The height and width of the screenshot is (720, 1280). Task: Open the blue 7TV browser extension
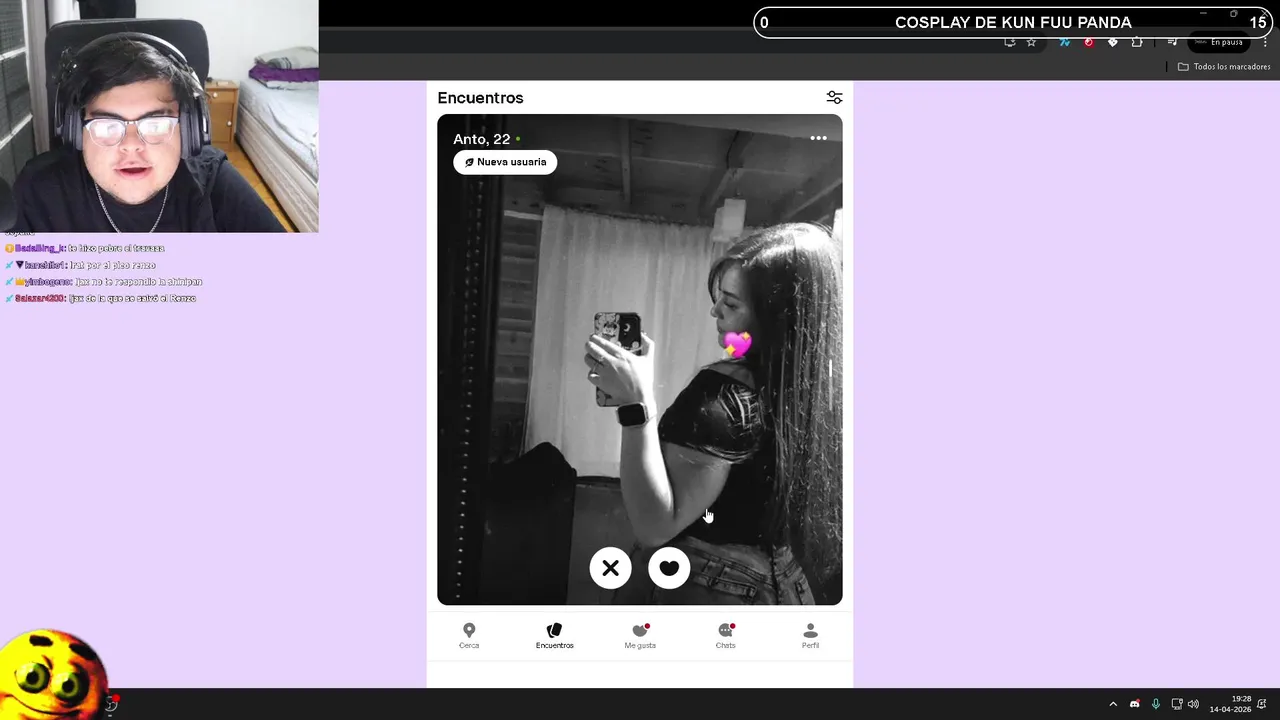click(1064, 42)
